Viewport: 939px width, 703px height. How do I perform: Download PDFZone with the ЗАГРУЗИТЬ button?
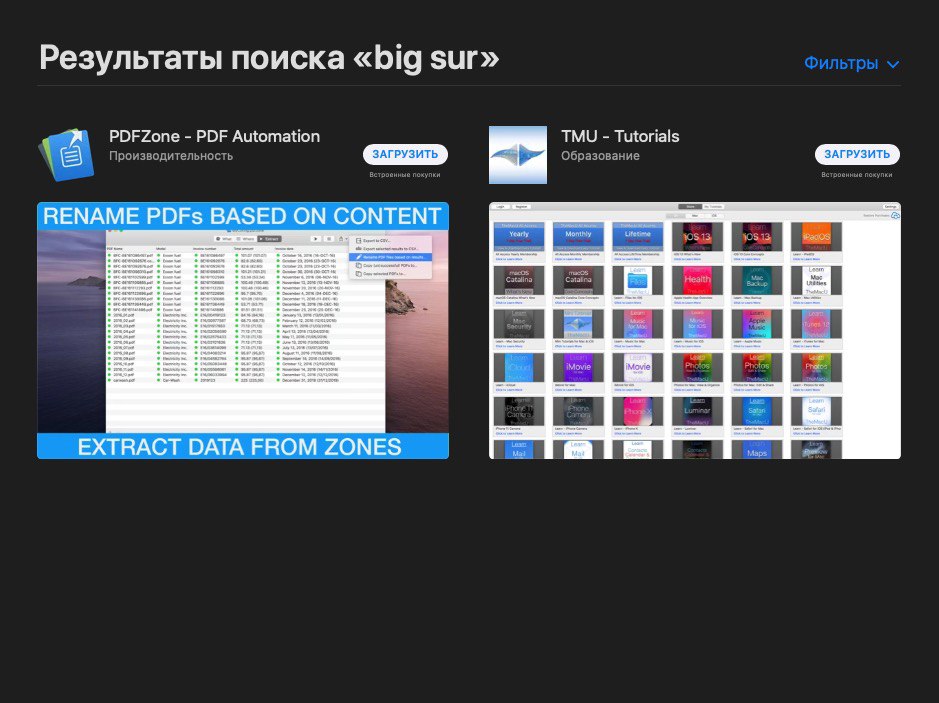(405, 154)
